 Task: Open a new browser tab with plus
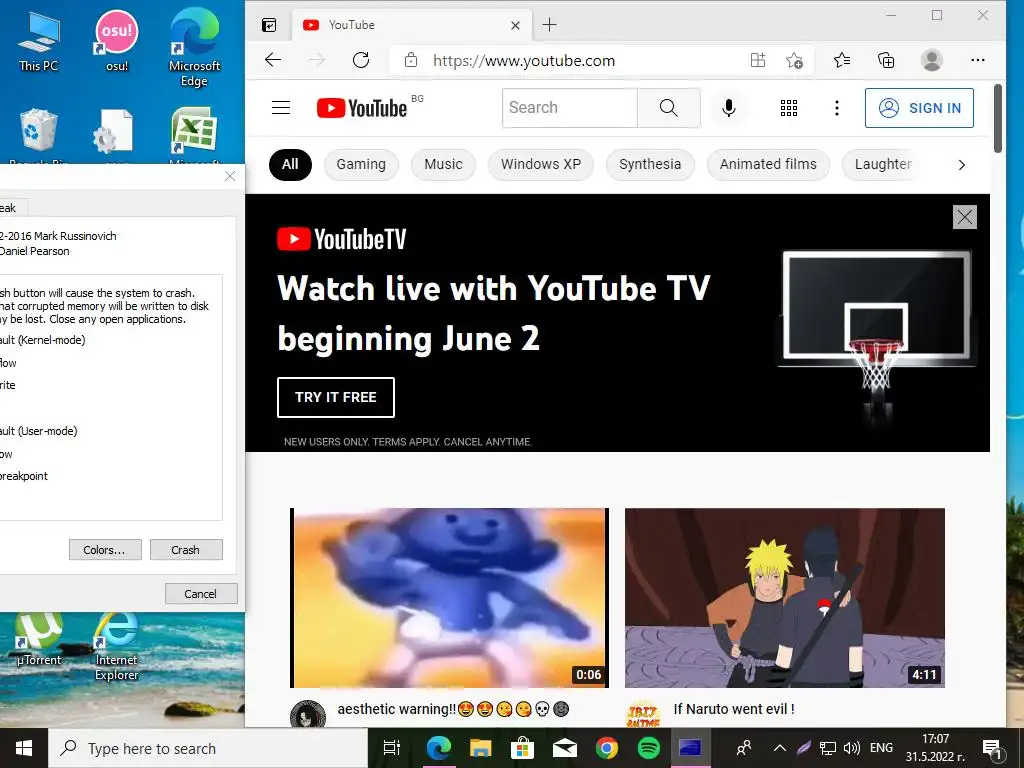(x=550, y=25)
